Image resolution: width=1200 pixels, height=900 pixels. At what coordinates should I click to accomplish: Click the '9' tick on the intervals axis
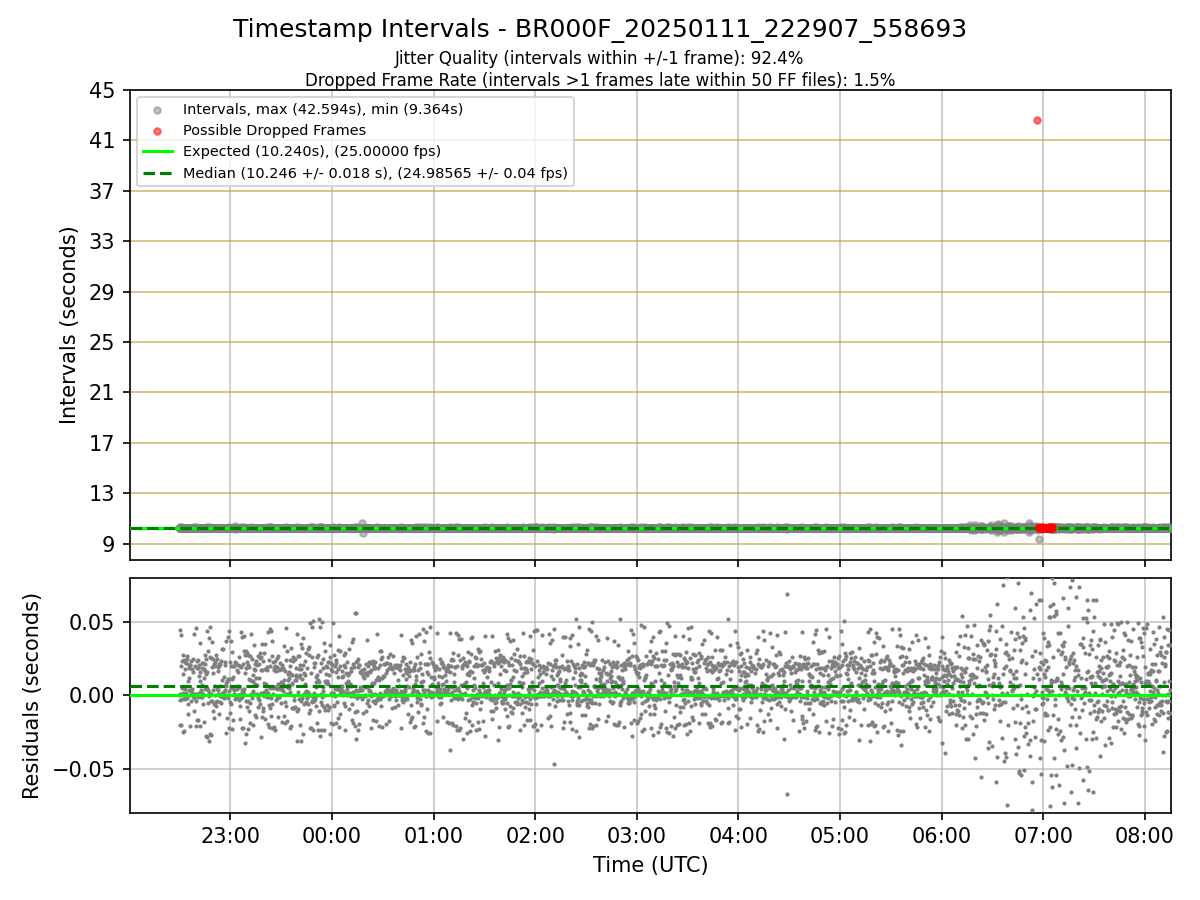click(111, 544)
